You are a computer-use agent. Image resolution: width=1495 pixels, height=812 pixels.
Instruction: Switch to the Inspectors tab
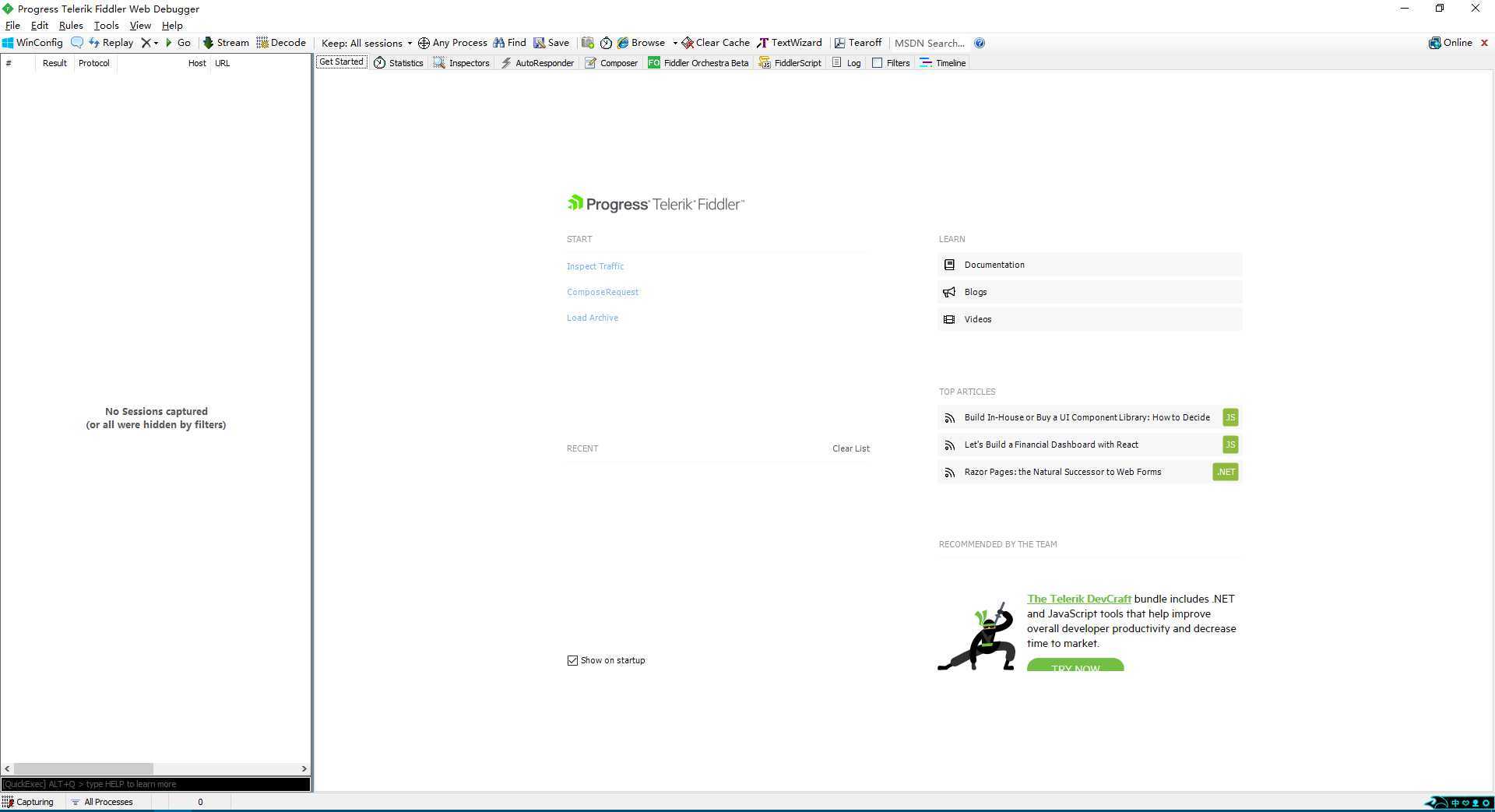tap(462, 63)
